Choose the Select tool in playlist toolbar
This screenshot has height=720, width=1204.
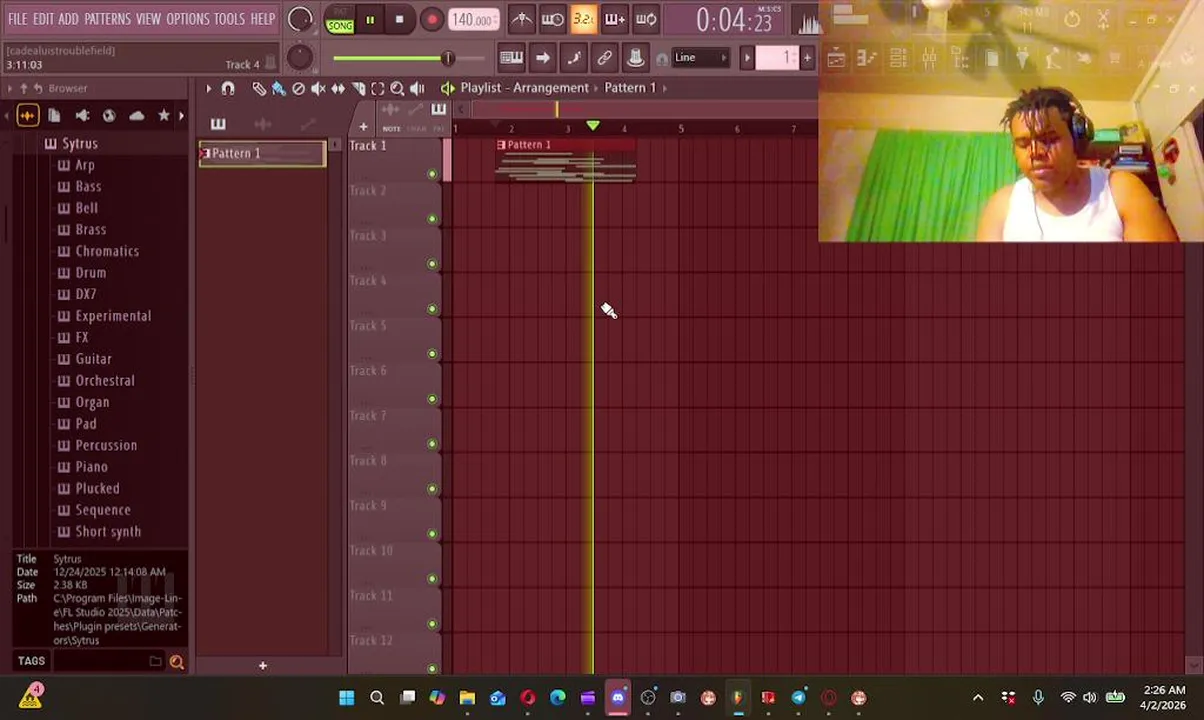coord(377,89)
